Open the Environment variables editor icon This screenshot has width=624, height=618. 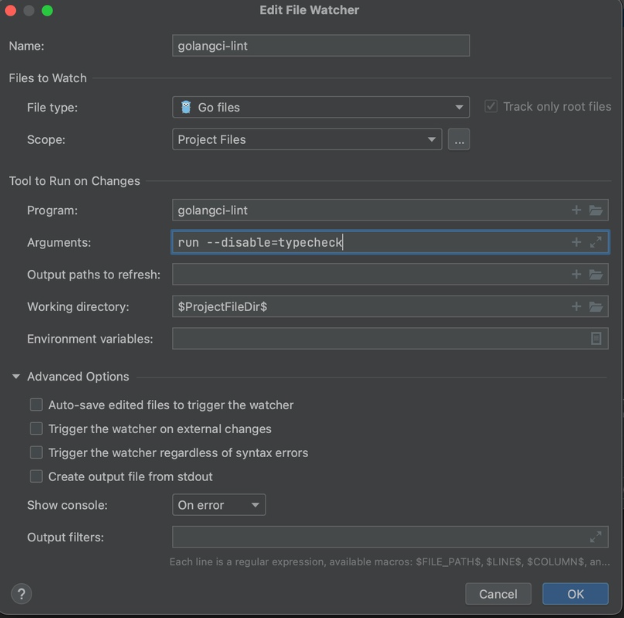coord(596,339)
